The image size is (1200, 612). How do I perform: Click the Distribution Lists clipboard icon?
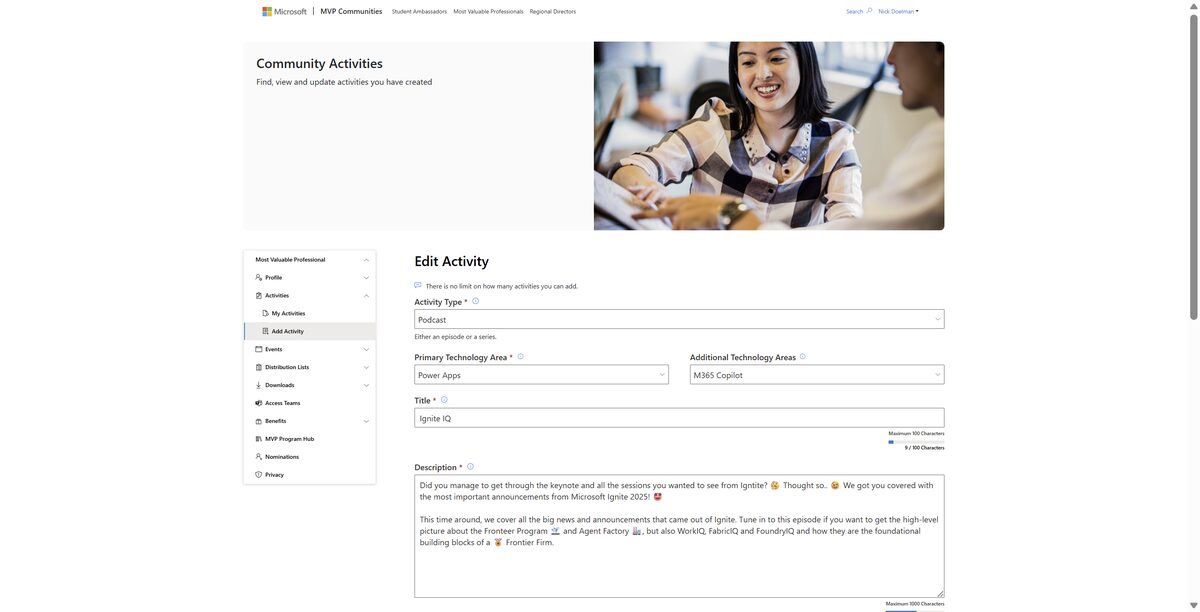tap(259, 367)
